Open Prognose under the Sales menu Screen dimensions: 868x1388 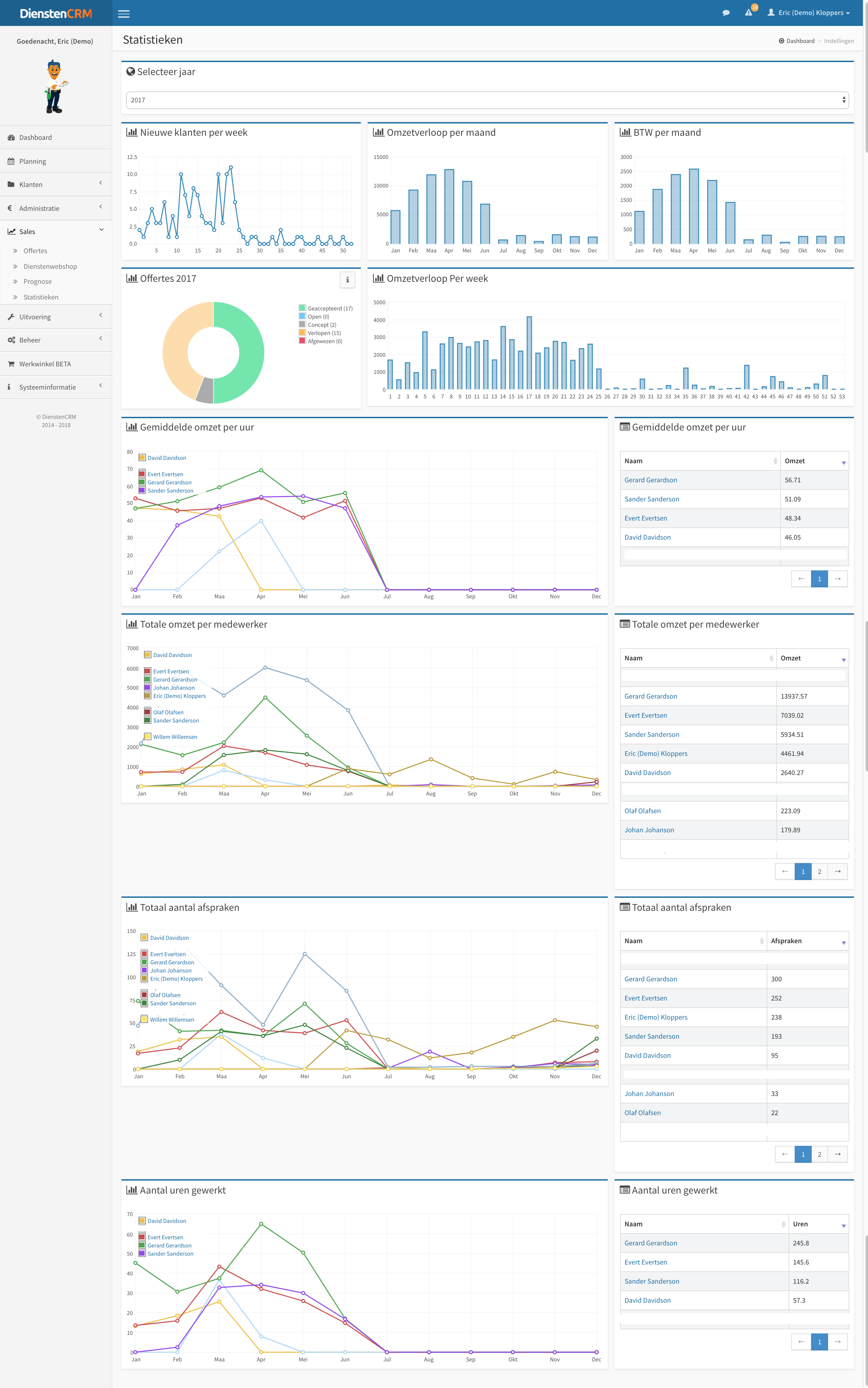click(x=37, y=281)
